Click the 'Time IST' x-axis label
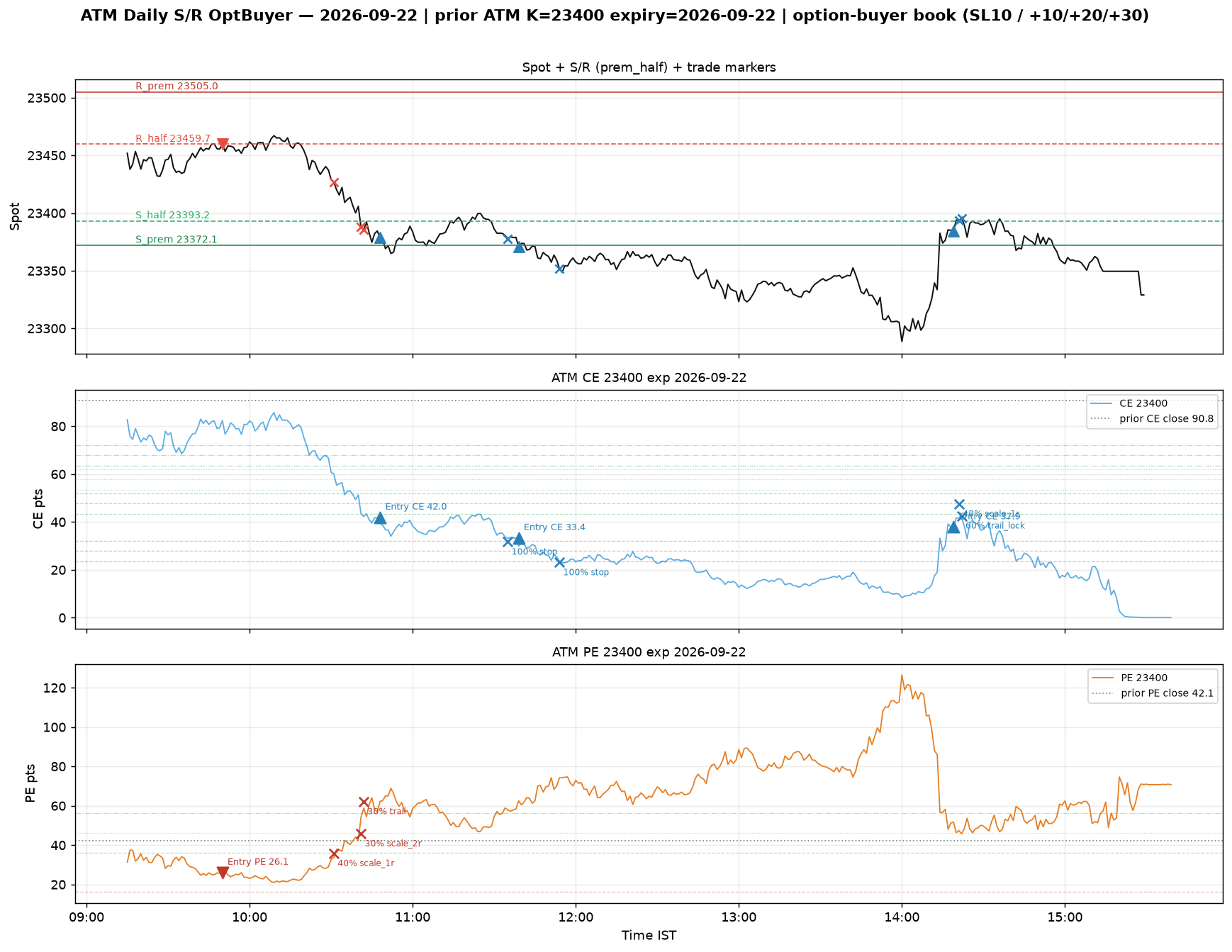 [649, 936]
